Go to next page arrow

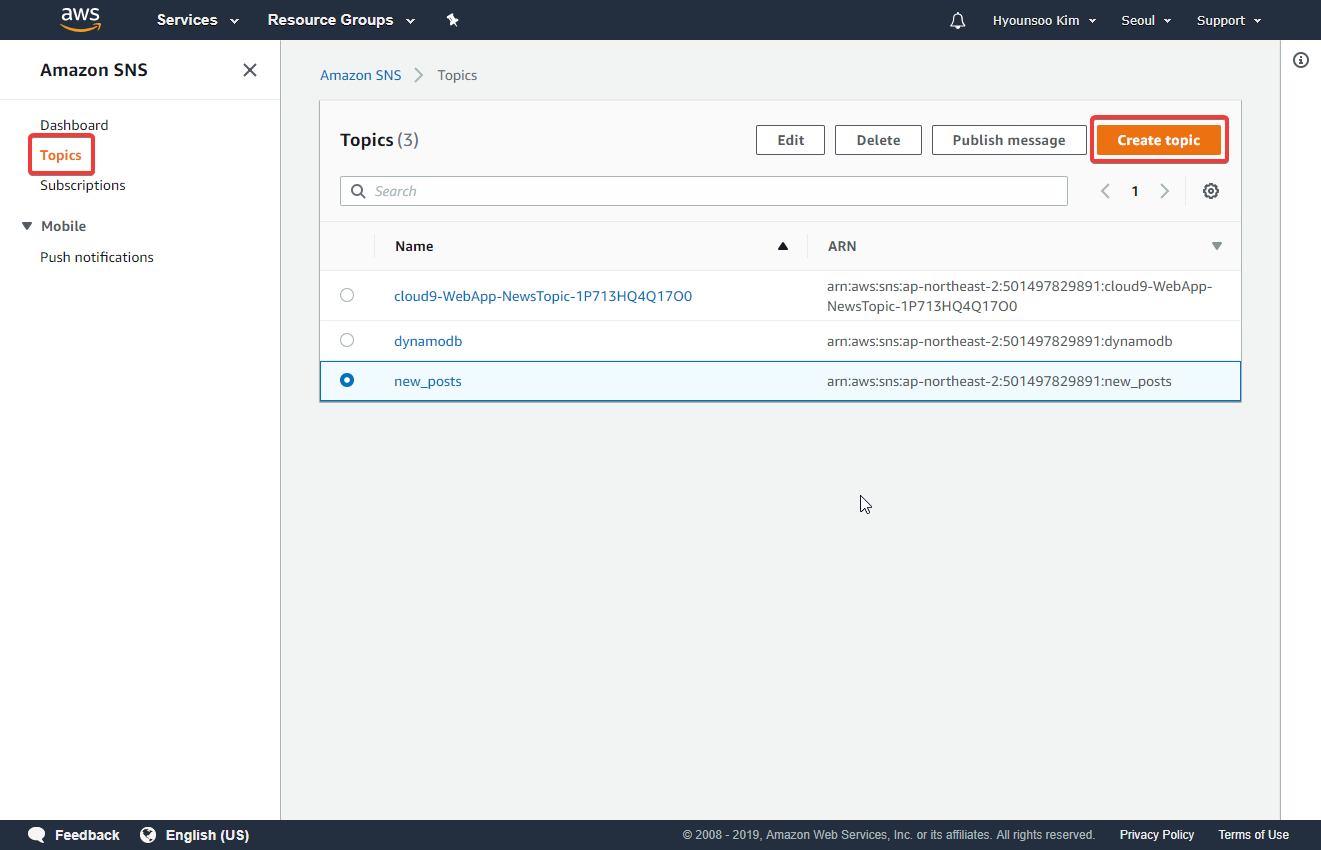[x=1164, y=191]
